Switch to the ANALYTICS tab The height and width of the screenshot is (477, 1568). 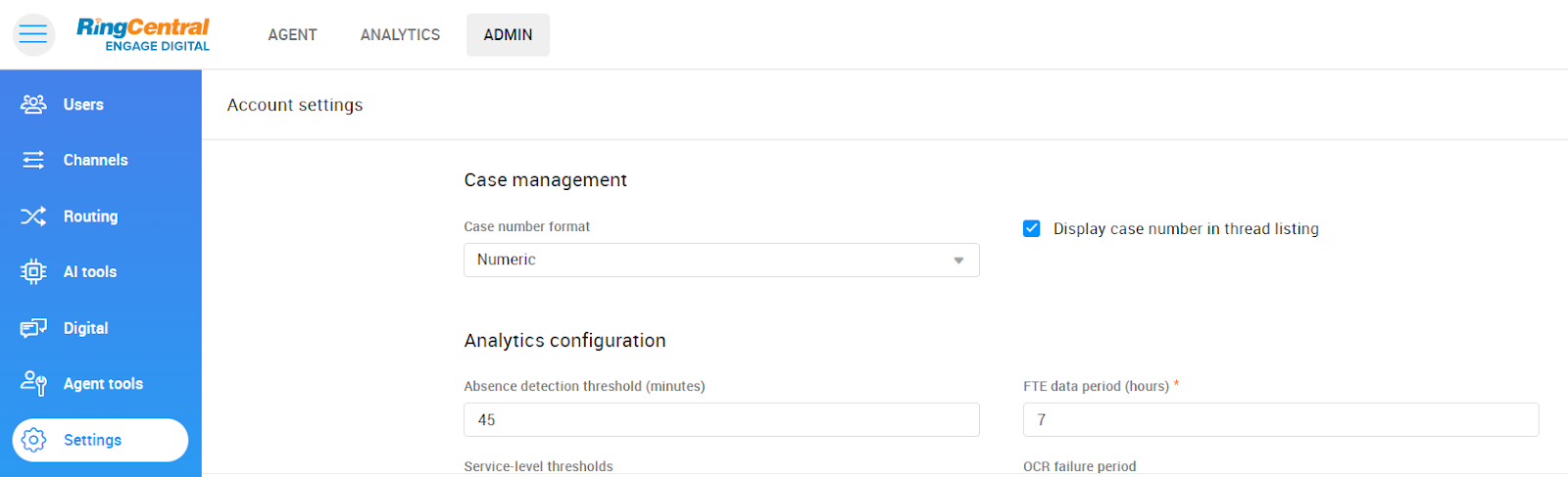(x=400, y=35)
